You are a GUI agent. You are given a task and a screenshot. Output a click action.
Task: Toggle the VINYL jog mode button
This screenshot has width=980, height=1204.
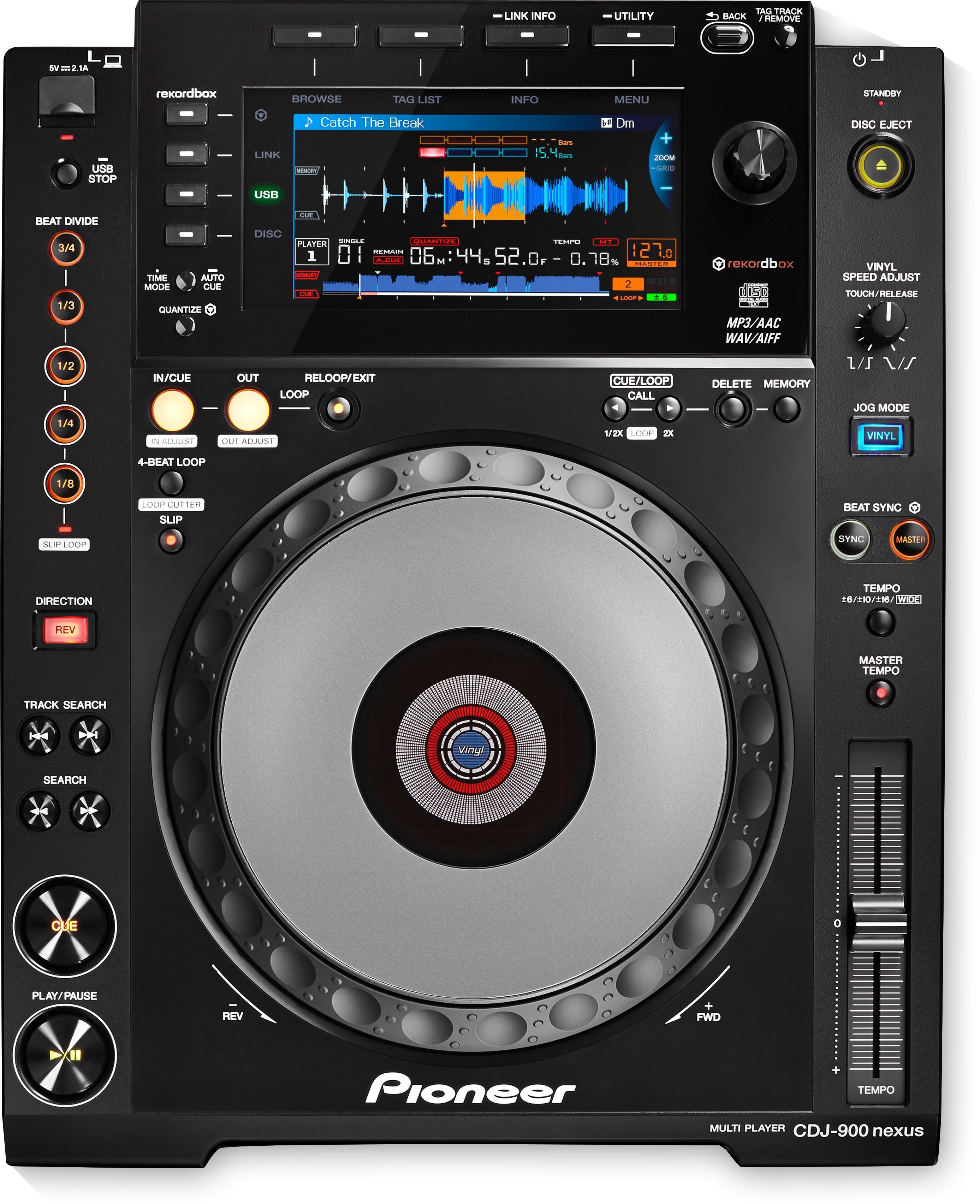point(881,436)
